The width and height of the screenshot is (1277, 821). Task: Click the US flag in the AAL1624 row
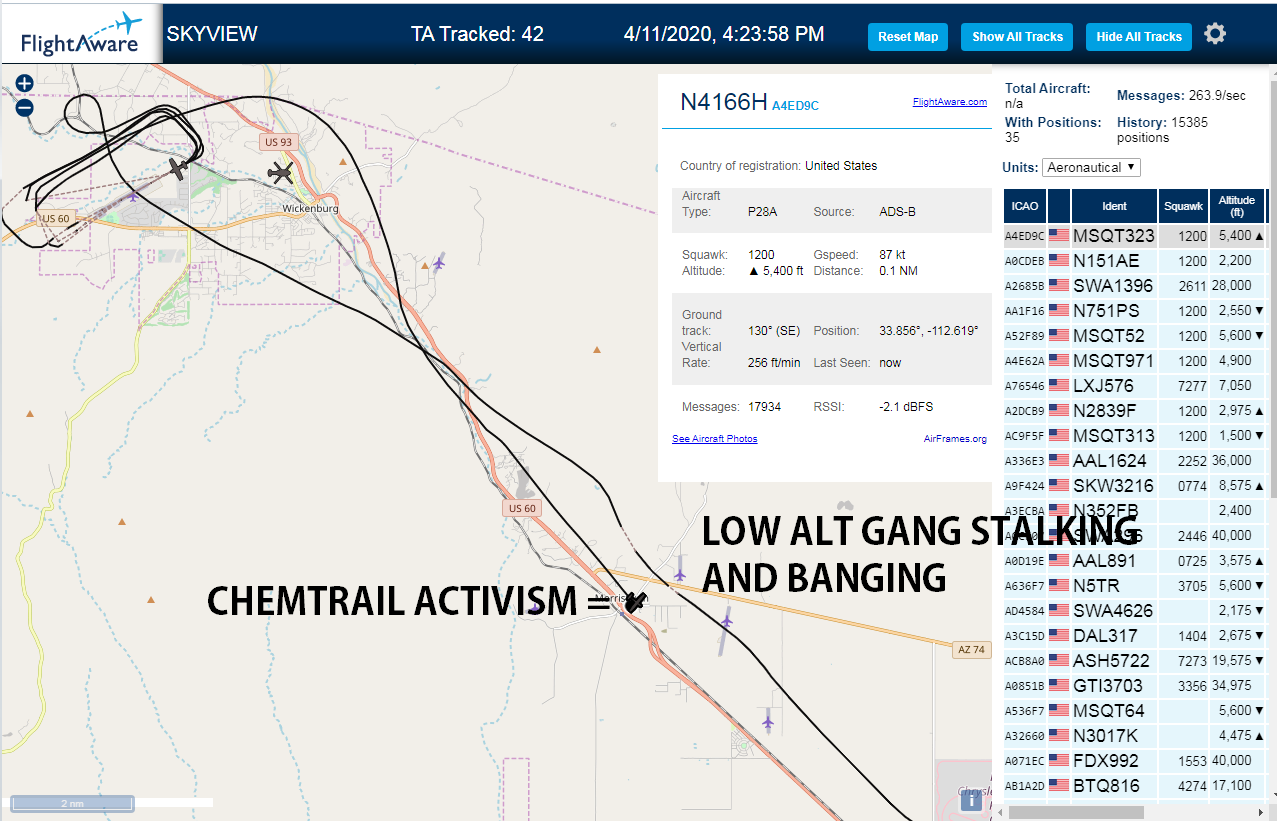(1059, 461)
